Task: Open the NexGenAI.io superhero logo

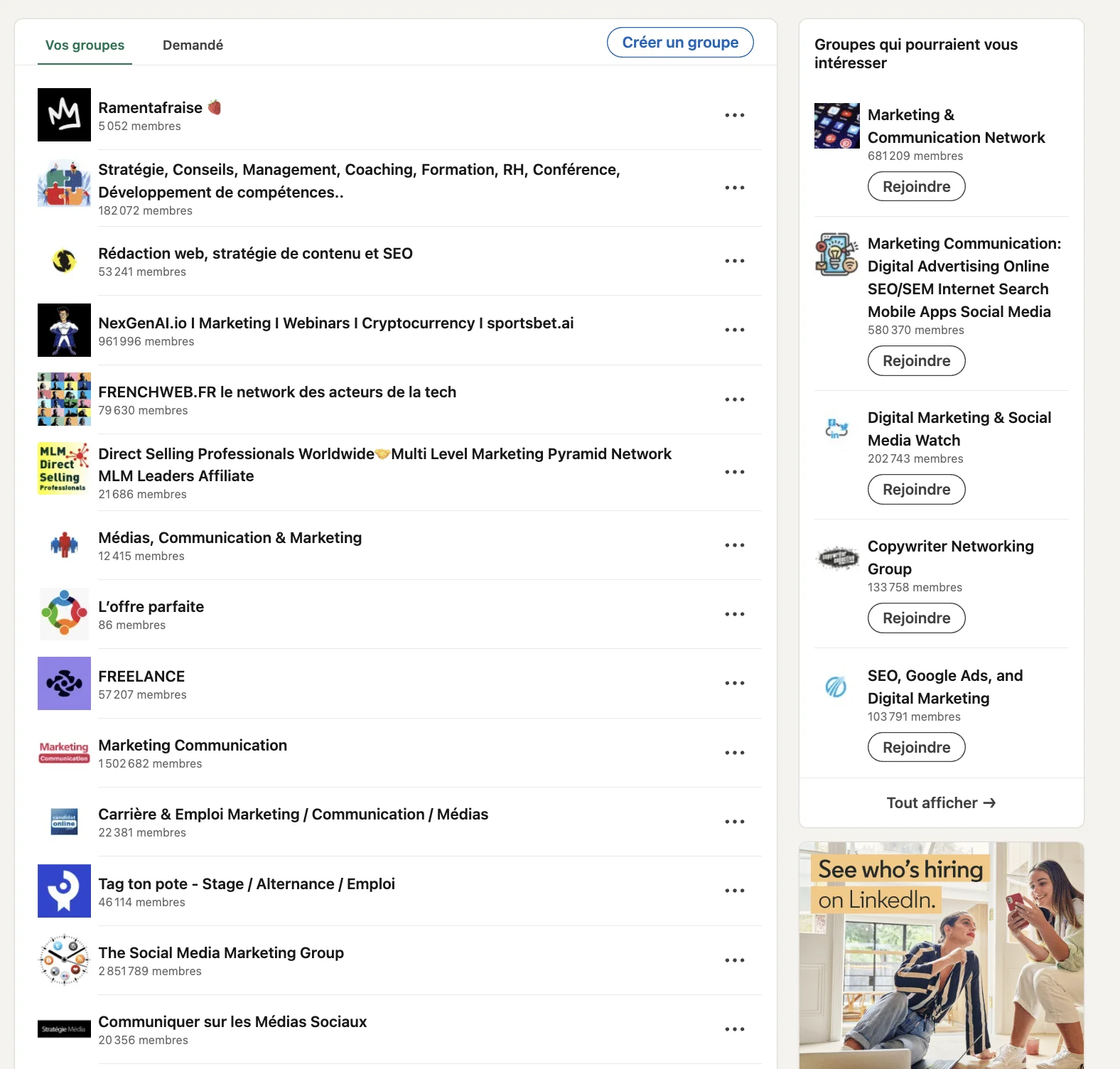Action: point(64,330)
